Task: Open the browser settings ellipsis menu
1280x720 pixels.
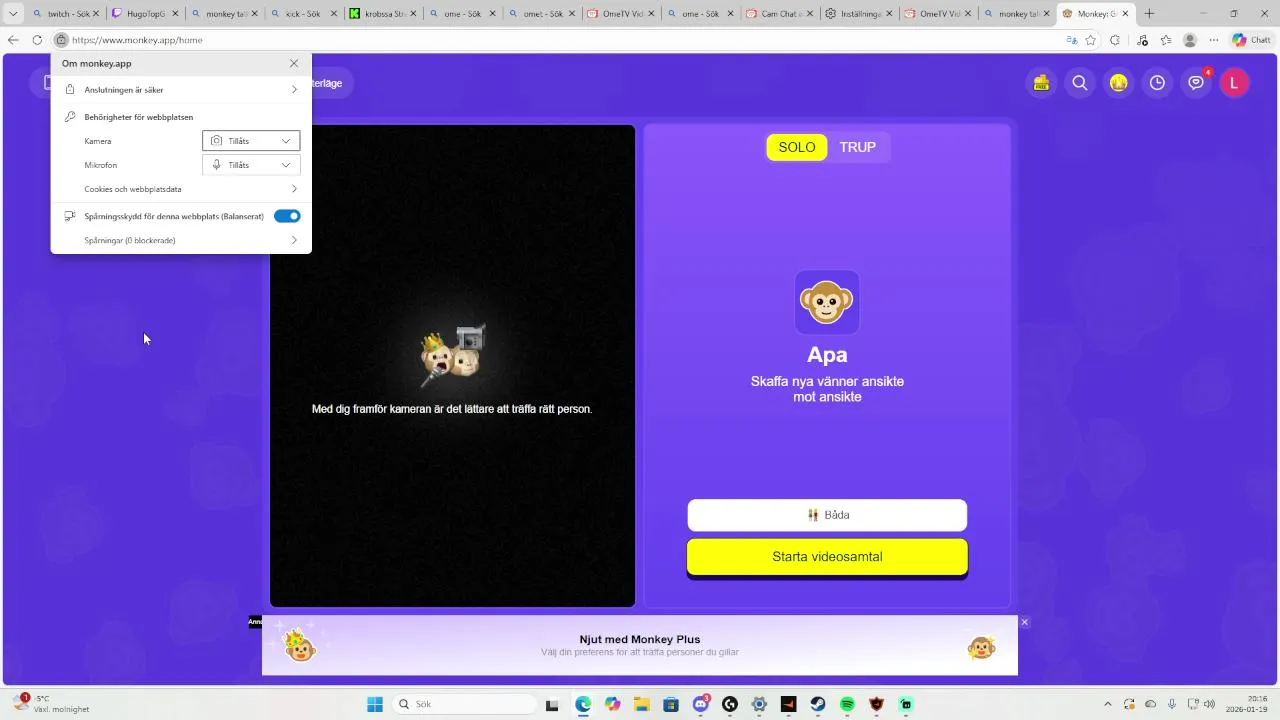Action: (1214, 40)
